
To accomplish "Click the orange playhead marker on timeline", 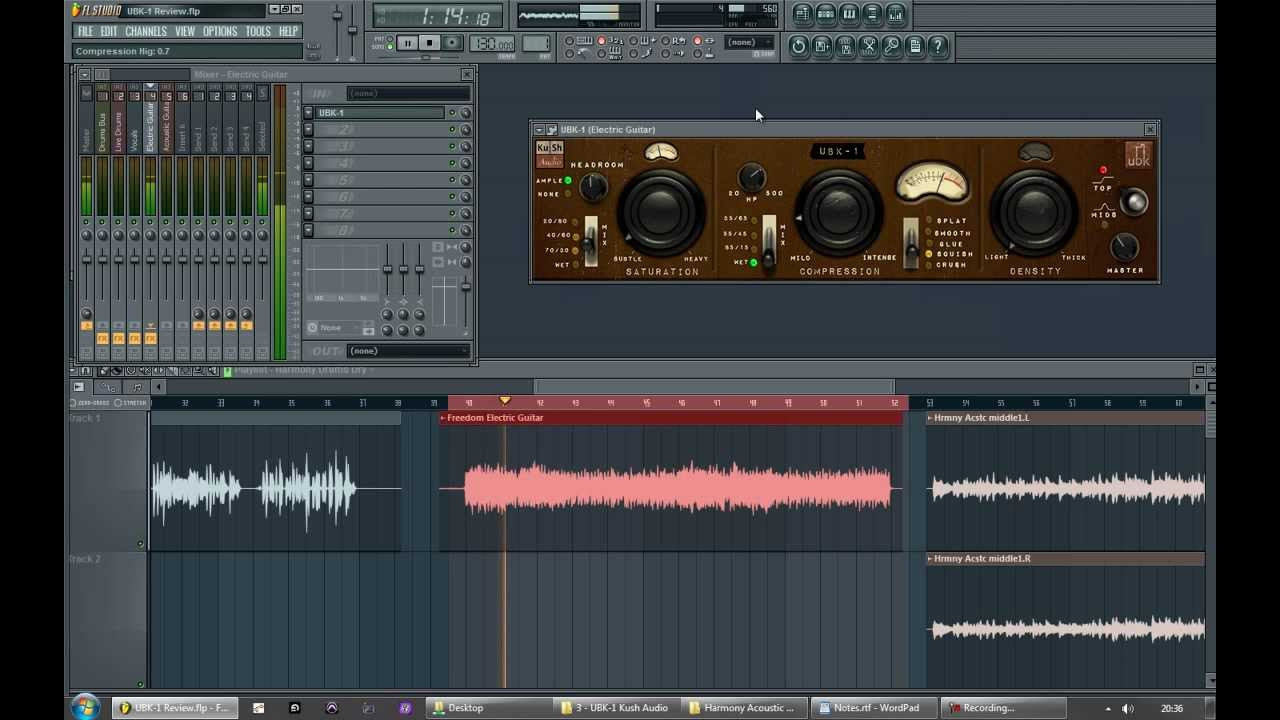I will (505, 401).
